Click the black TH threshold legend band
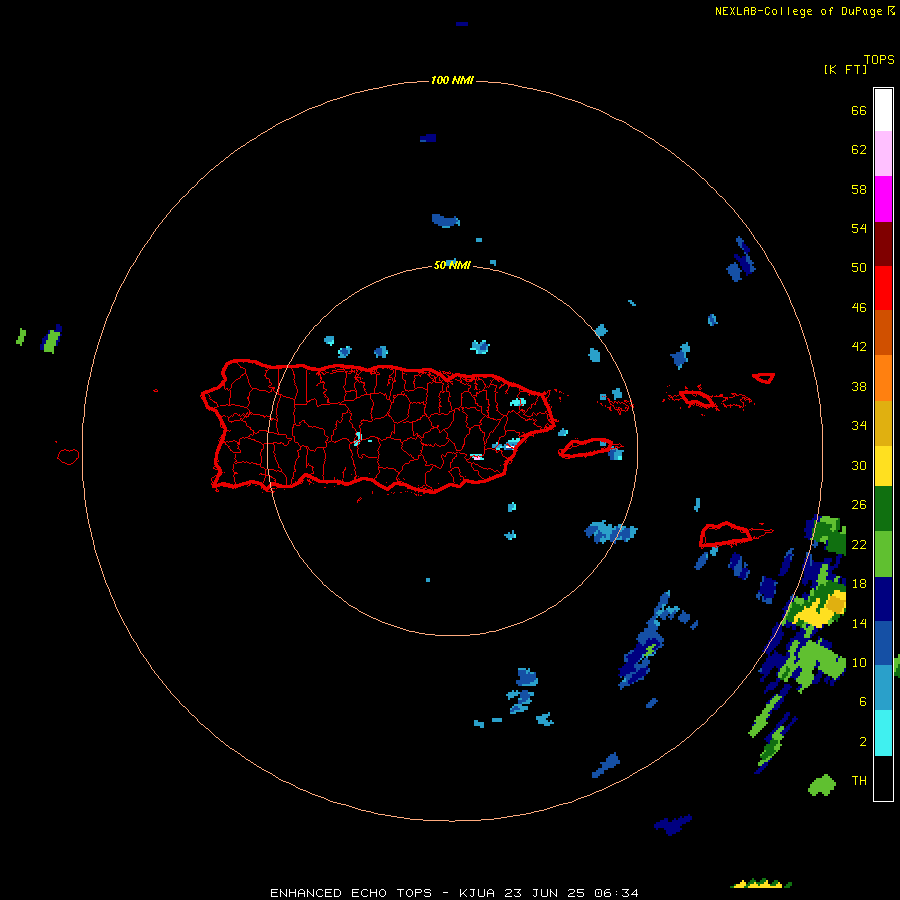Viewport: 900px width, 900px height. 883,778
